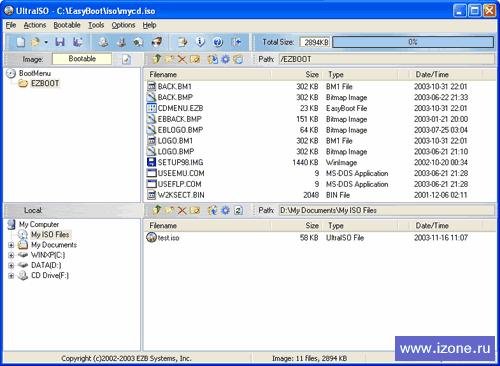Click last icon of image pane toolbar

tap(238, 59)
